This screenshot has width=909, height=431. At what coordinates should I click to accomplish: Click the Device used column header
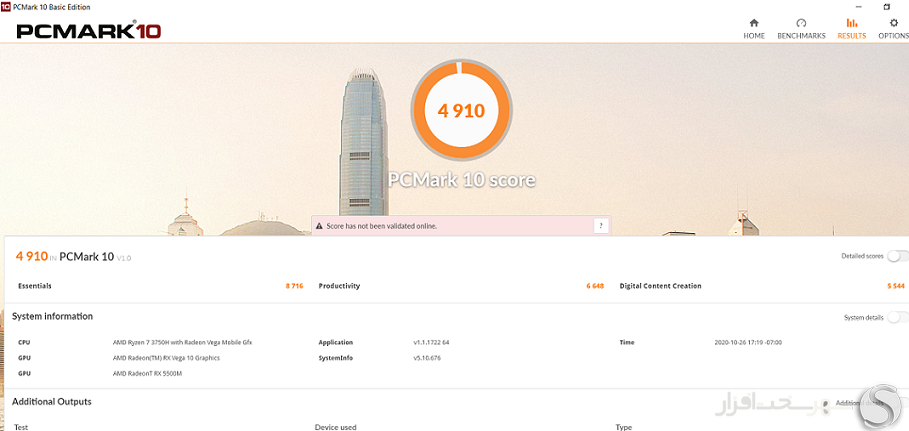point(336,428)
